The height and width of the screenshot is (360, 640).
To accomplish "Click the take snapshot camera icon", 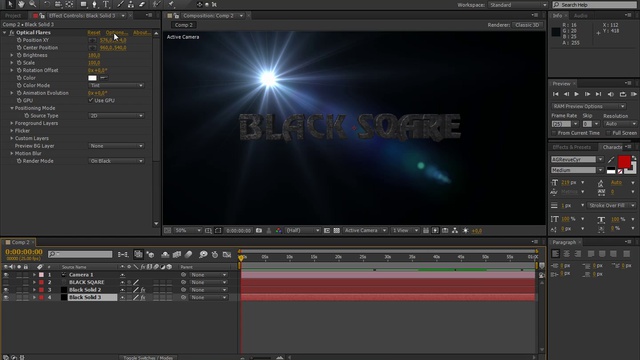I will coord(259,231).
